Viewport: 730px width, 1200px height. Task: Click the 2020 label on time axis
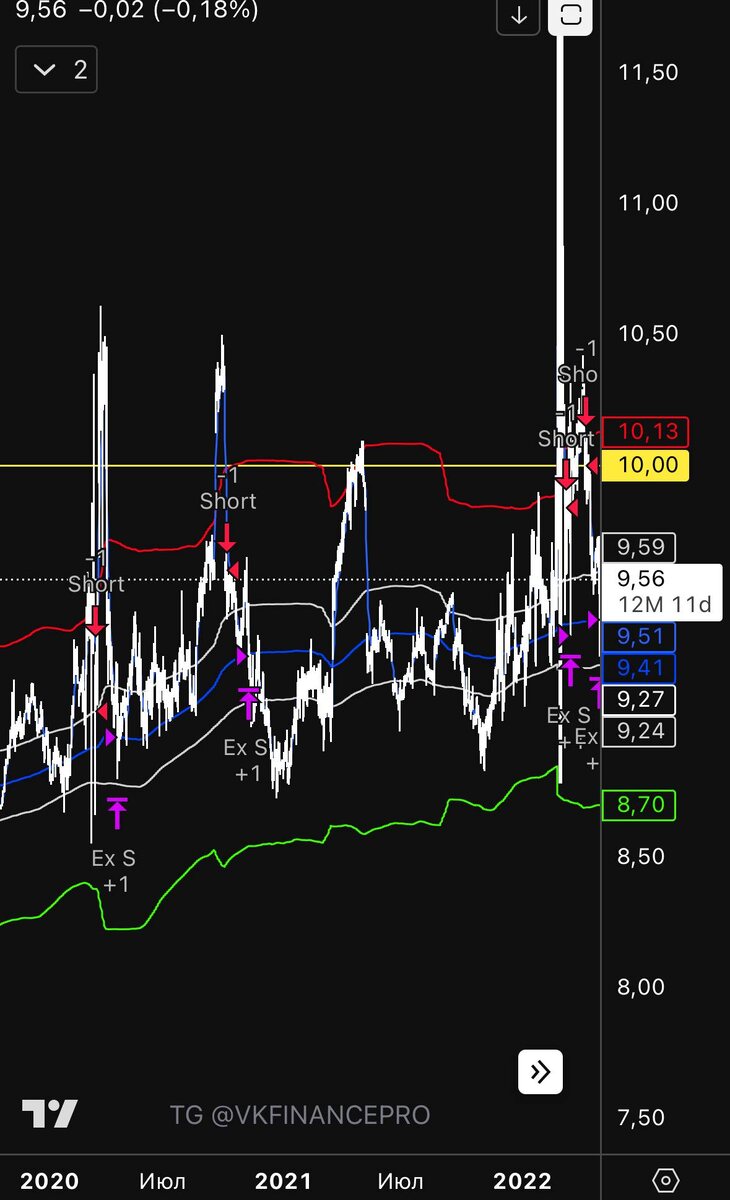pyautogui.click(x=49, y=1182)
